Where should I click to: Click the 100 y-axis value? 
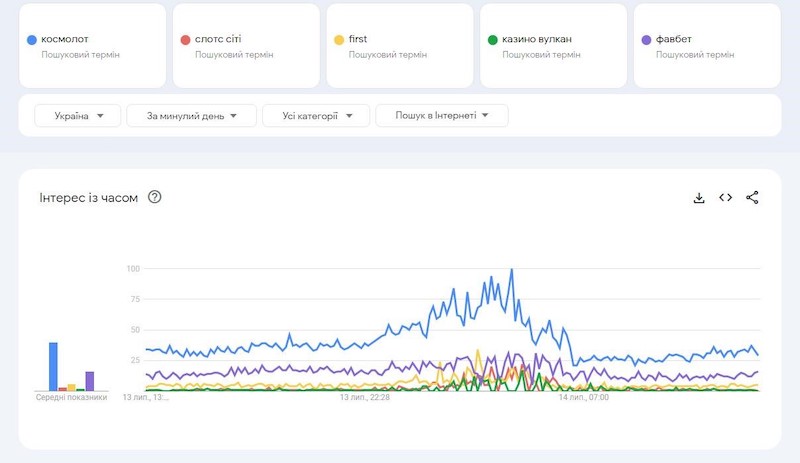[133, 269]
